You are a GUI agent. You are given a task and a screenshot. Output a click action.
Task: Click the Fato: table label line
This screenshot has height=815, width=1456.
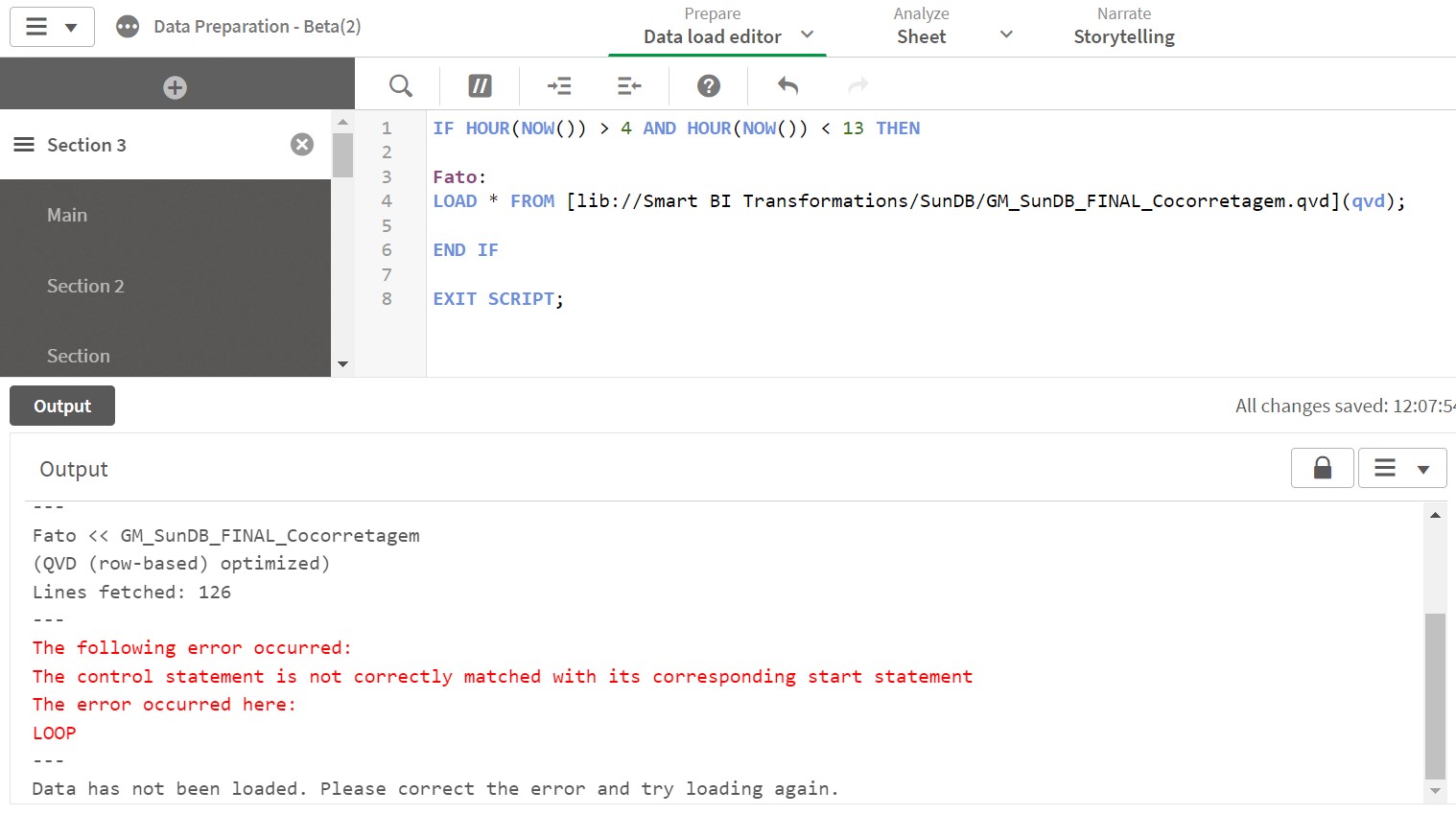point(459,176)
